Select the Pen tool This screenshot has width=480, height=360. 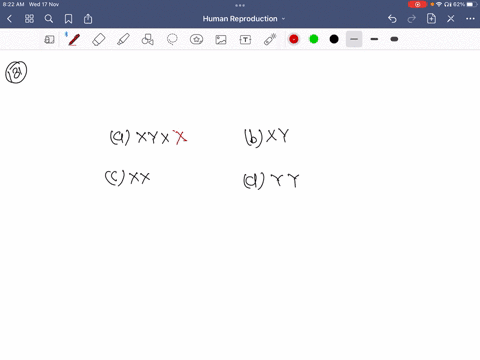[74, 40]
